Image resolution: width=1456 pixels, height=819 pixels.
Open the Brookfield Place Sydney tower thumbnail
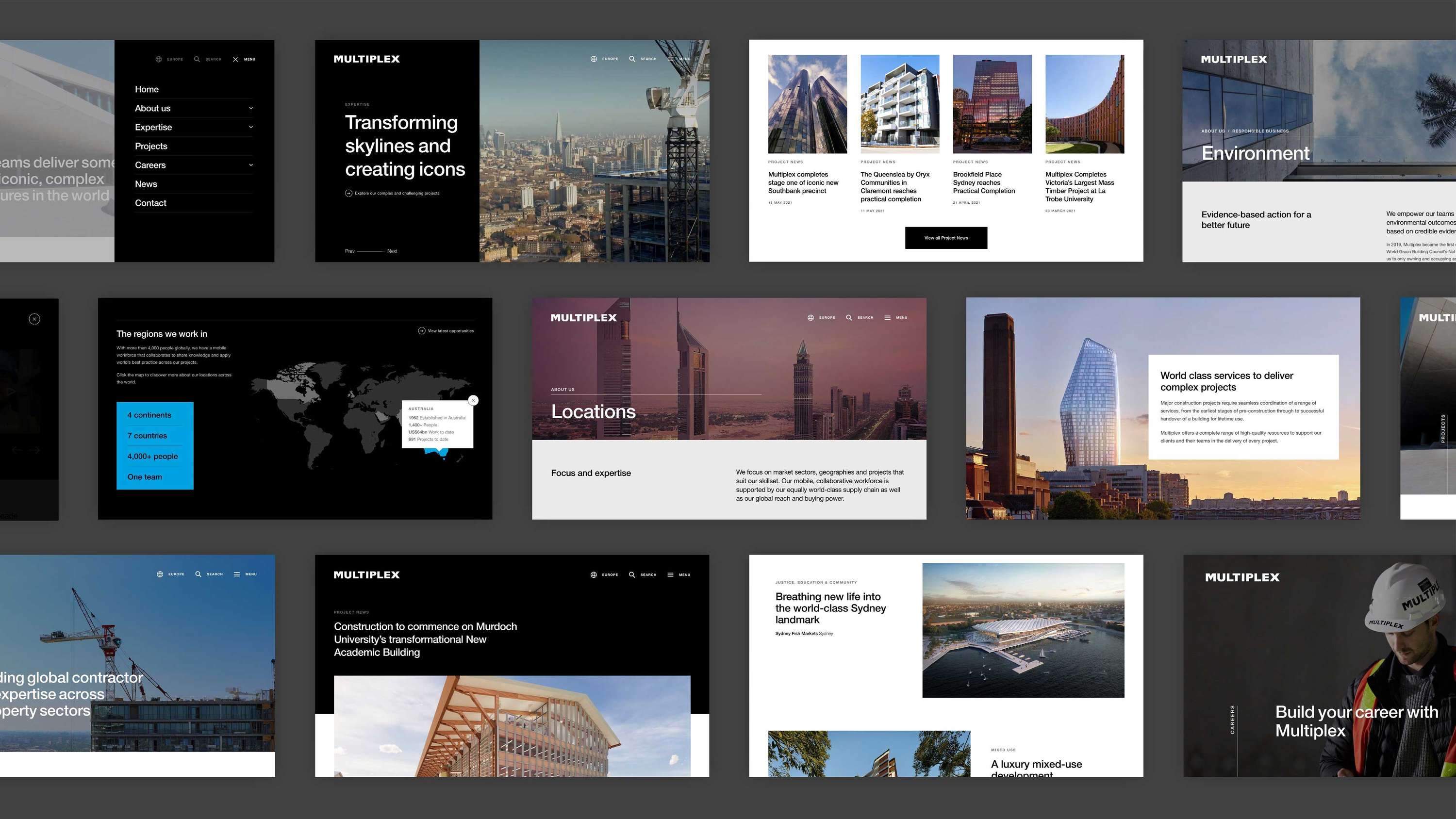pos(992,104)
